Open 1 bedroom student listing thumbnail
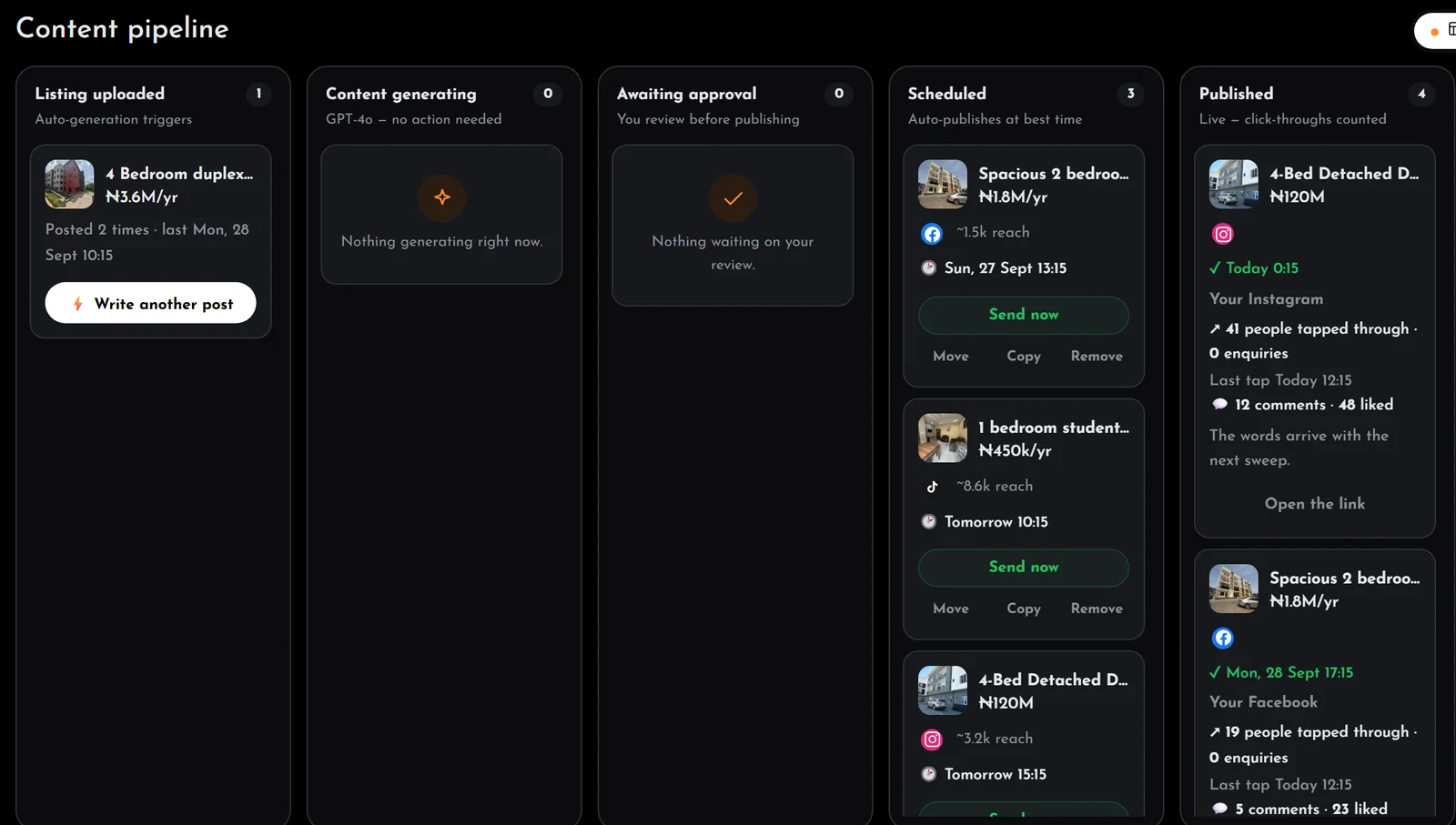Viewport: 1456px width, 825px height. (943, 438)
